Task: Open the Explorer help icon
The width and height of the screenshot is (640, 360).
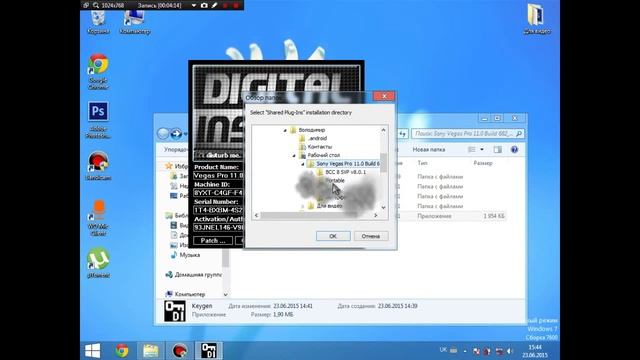Action: [514, 150]
